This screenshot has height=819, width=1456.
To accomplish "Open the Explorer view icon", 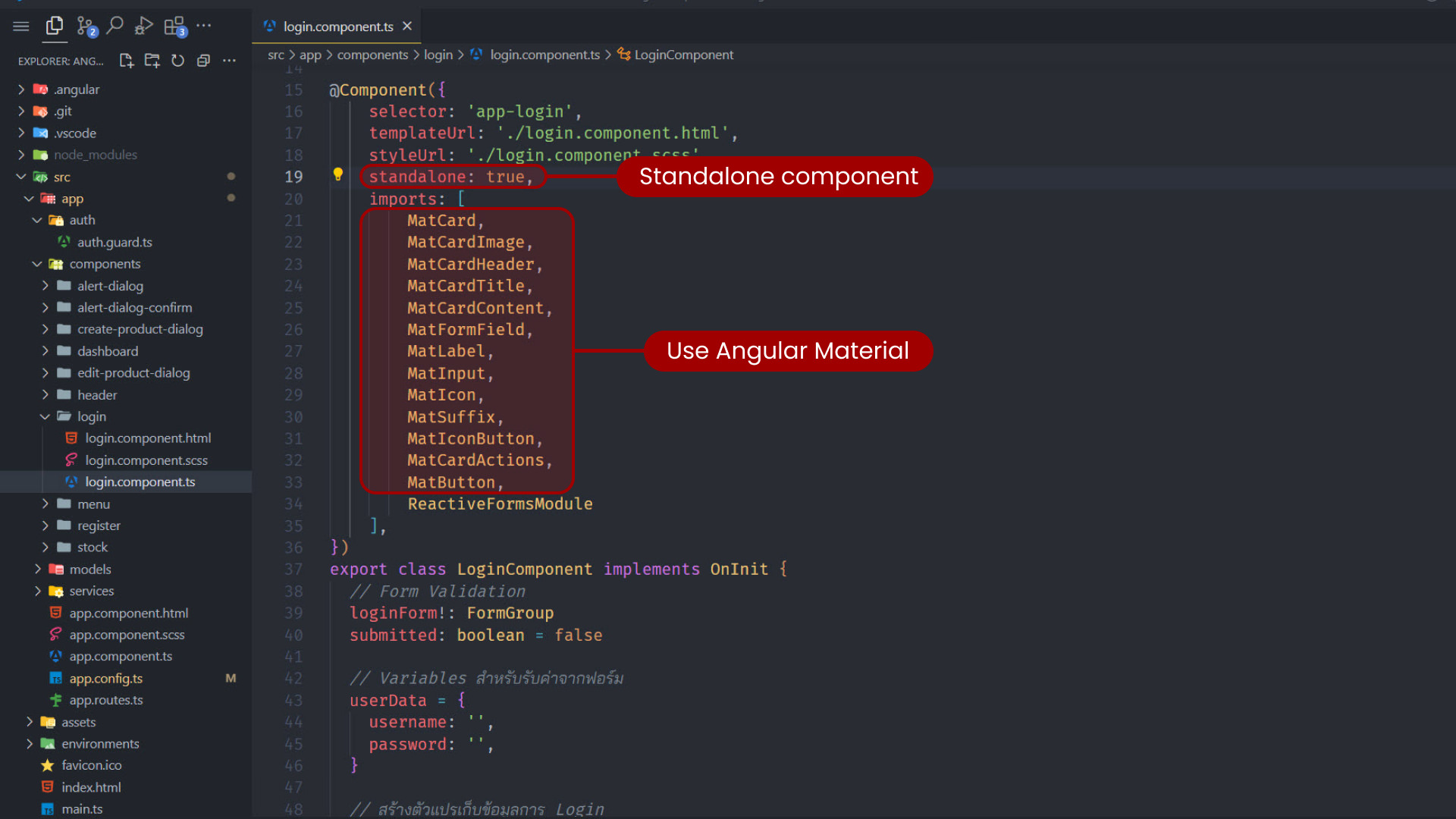I will tap(54, 27).
